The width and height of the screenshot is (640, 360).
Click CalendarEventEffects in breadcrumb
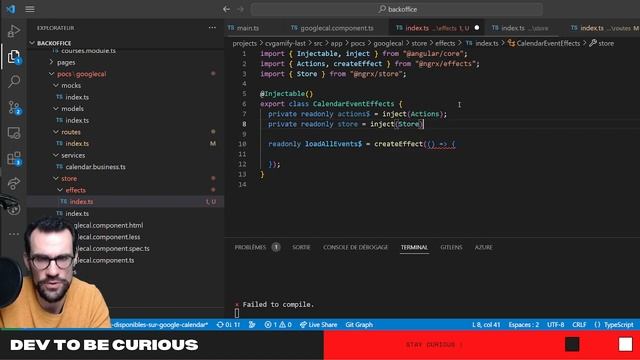548,43
